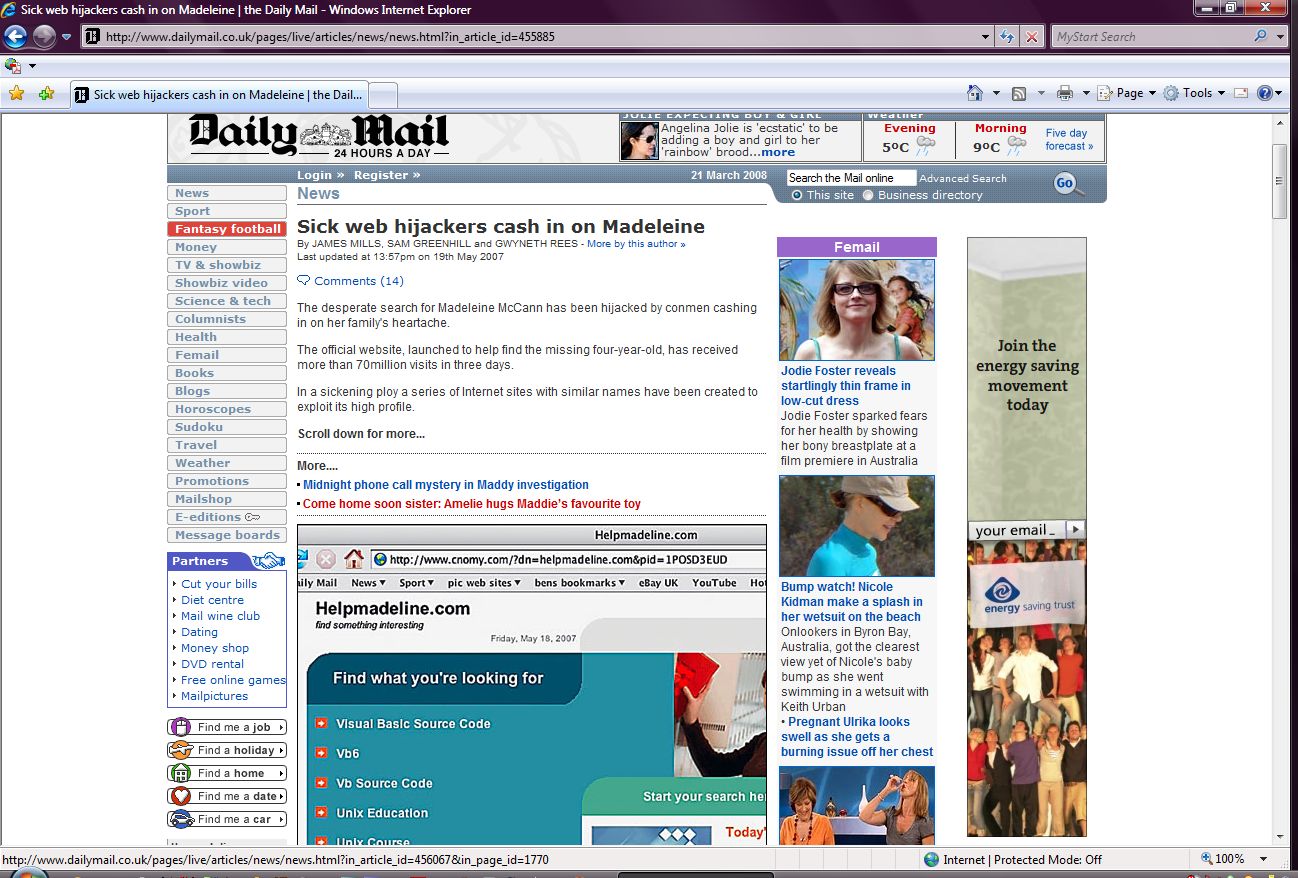Click the Print toolbar icon

coord(1065,93)
